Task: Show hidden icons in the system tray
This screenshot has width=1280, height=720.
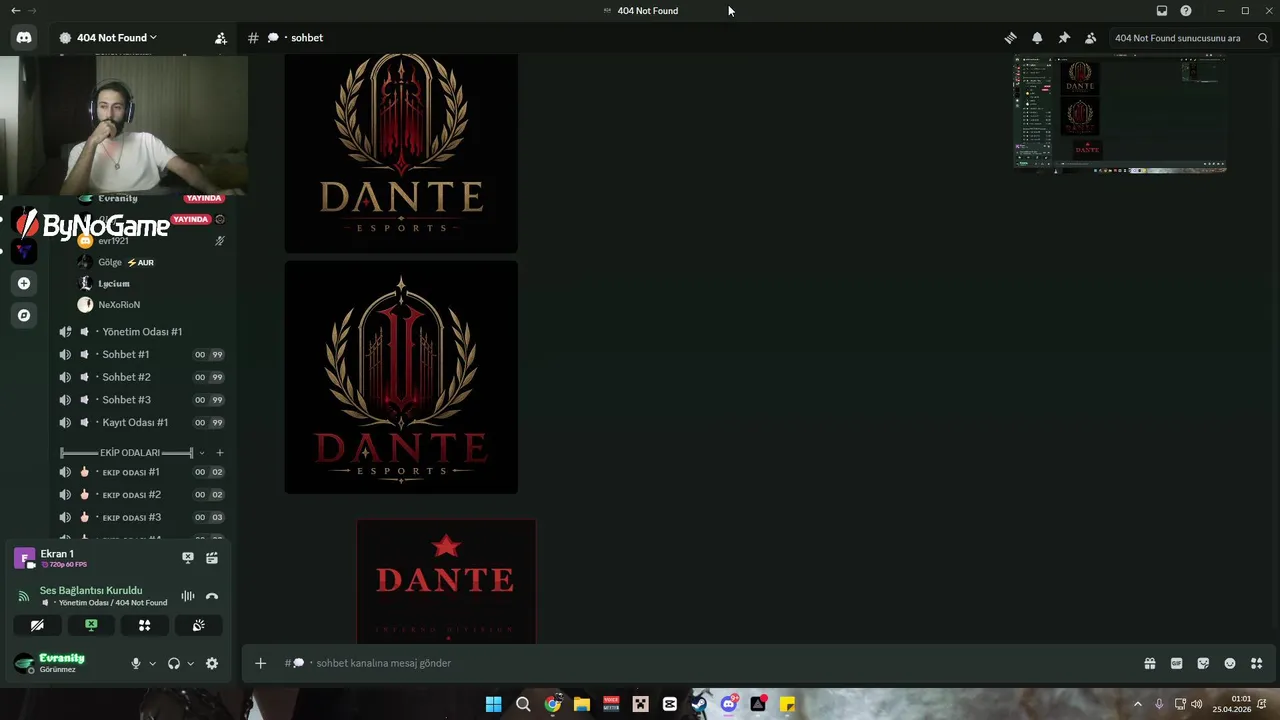Action: tap(1137, 704)
